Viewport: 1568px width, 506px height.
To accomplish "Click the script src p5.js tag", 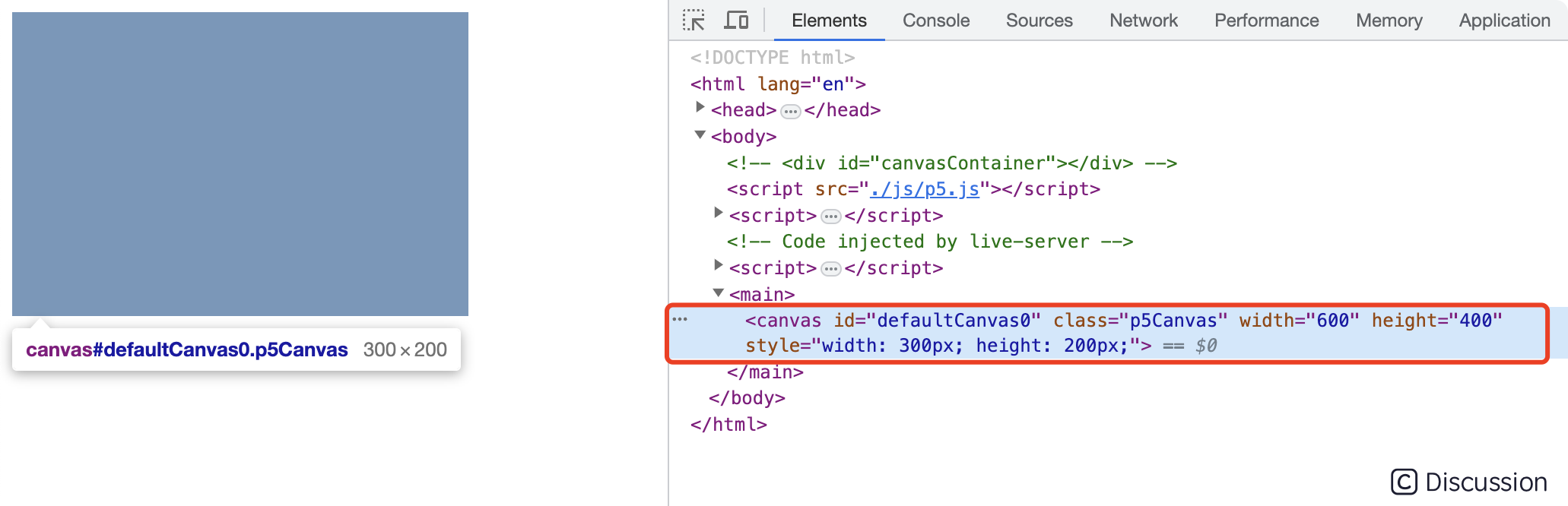I will pyautogui.click(x=913, y=189).
